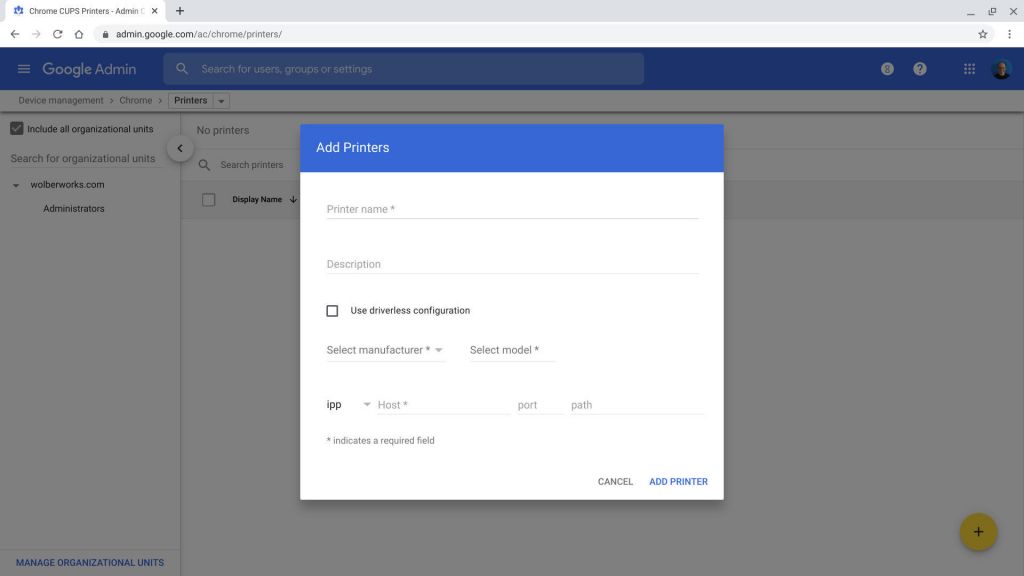Click the ADD PRINTER button
Viewport: 1024px width, 576px height.
[678, 481]
